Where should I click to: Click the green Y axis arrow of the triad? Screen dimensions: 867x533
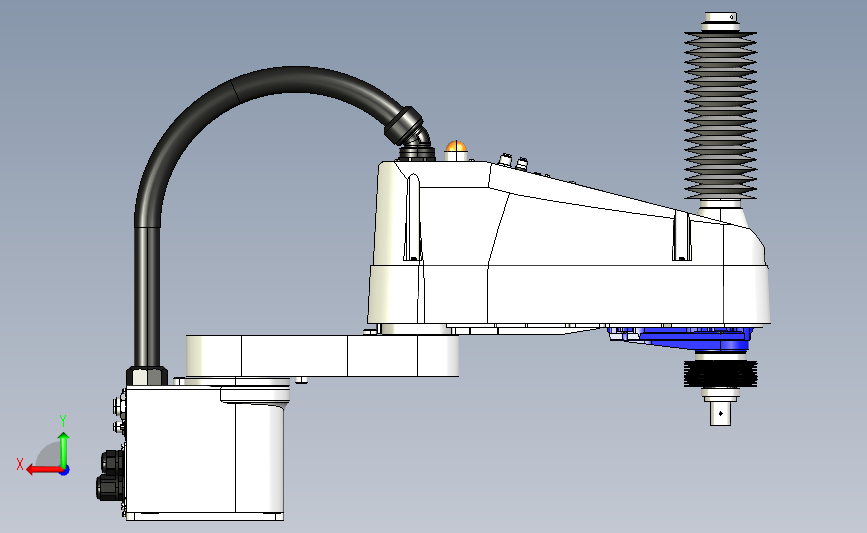64,449
